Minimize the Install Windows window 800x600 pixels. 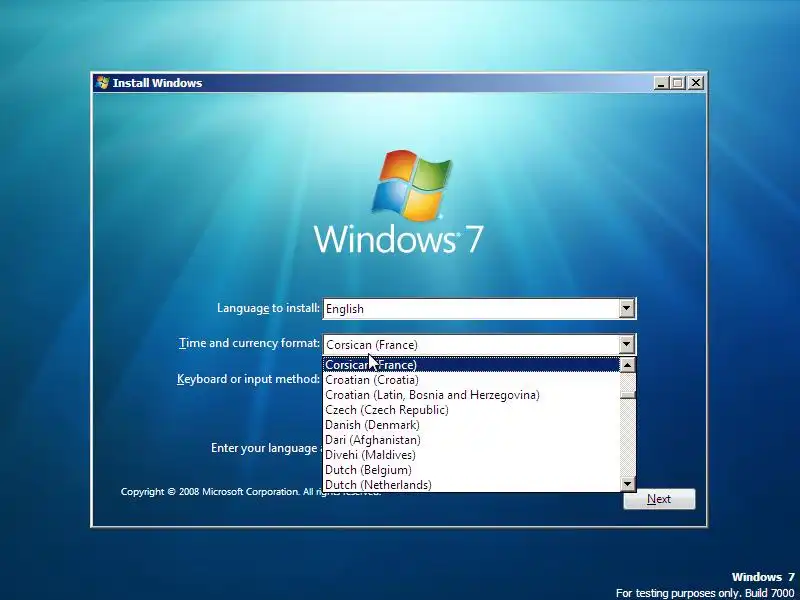click(661, 83)
